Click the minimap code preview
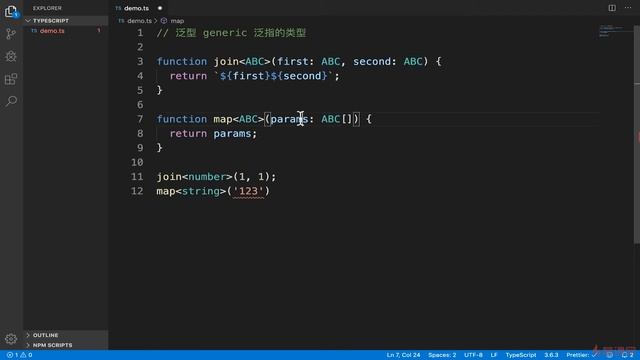 click(611, 31)
